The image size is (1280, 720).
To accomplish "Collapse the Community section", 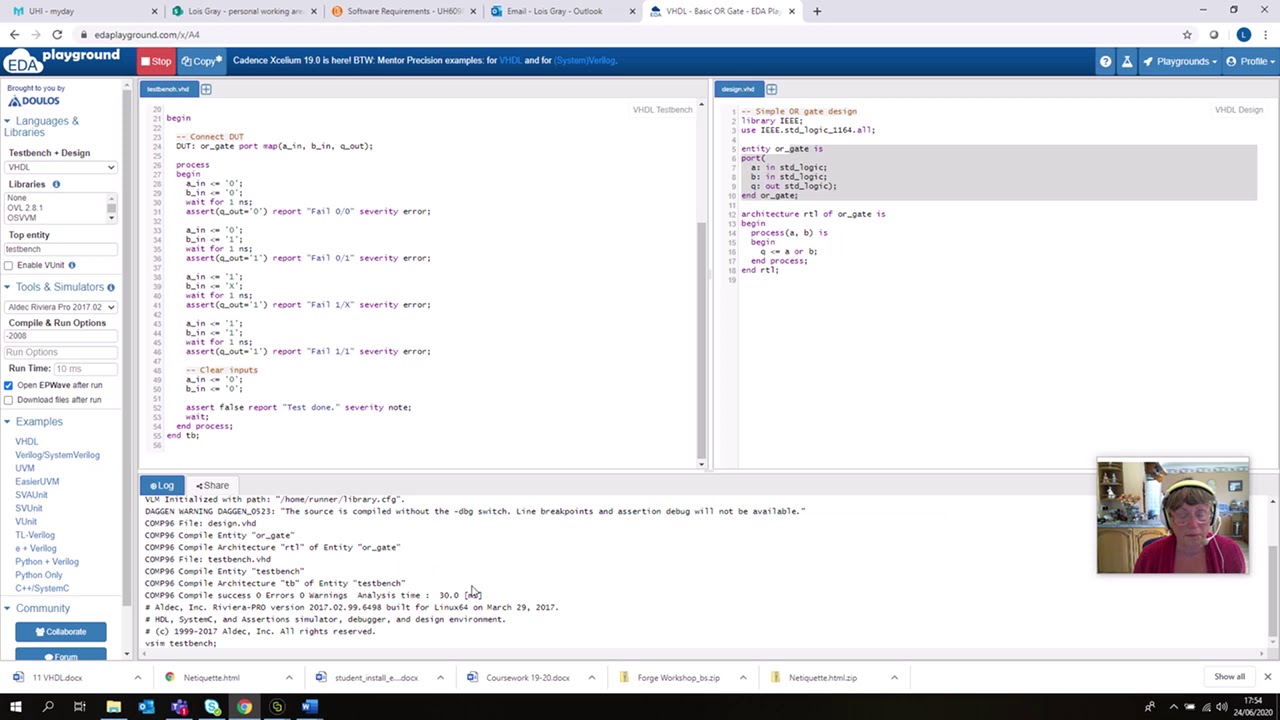I will pos(37,608).
